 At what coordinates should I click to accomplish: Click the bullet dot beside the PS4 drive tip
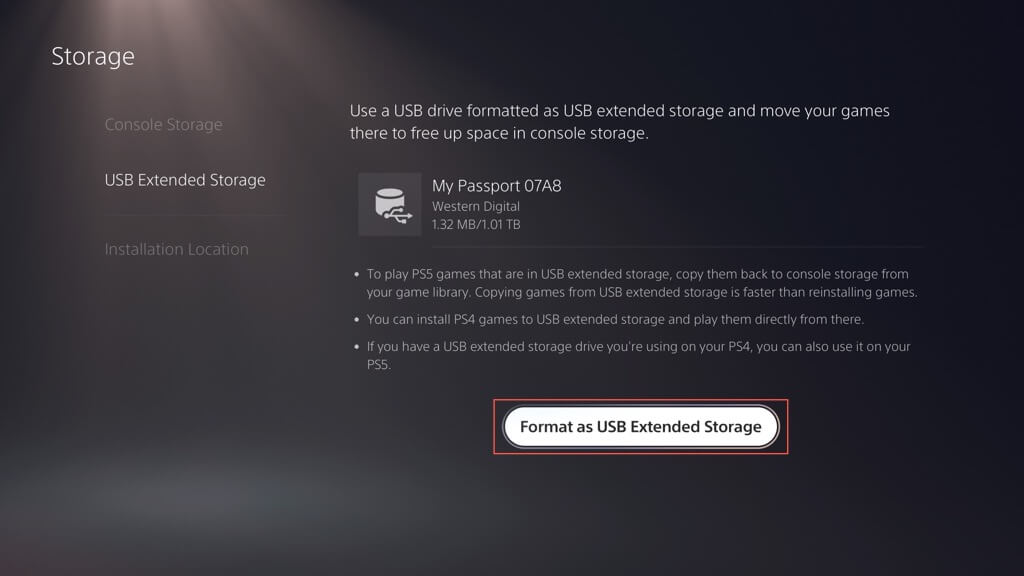point(356,347)
